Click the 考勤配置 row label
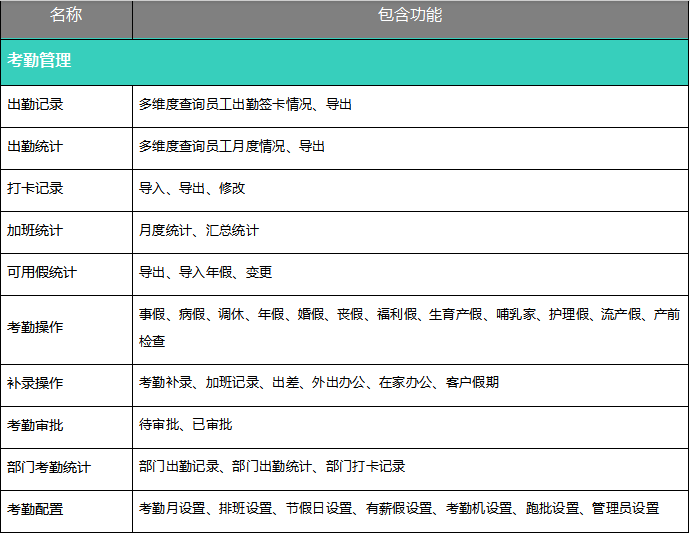690x533 pixels. (x=35, y=509)
